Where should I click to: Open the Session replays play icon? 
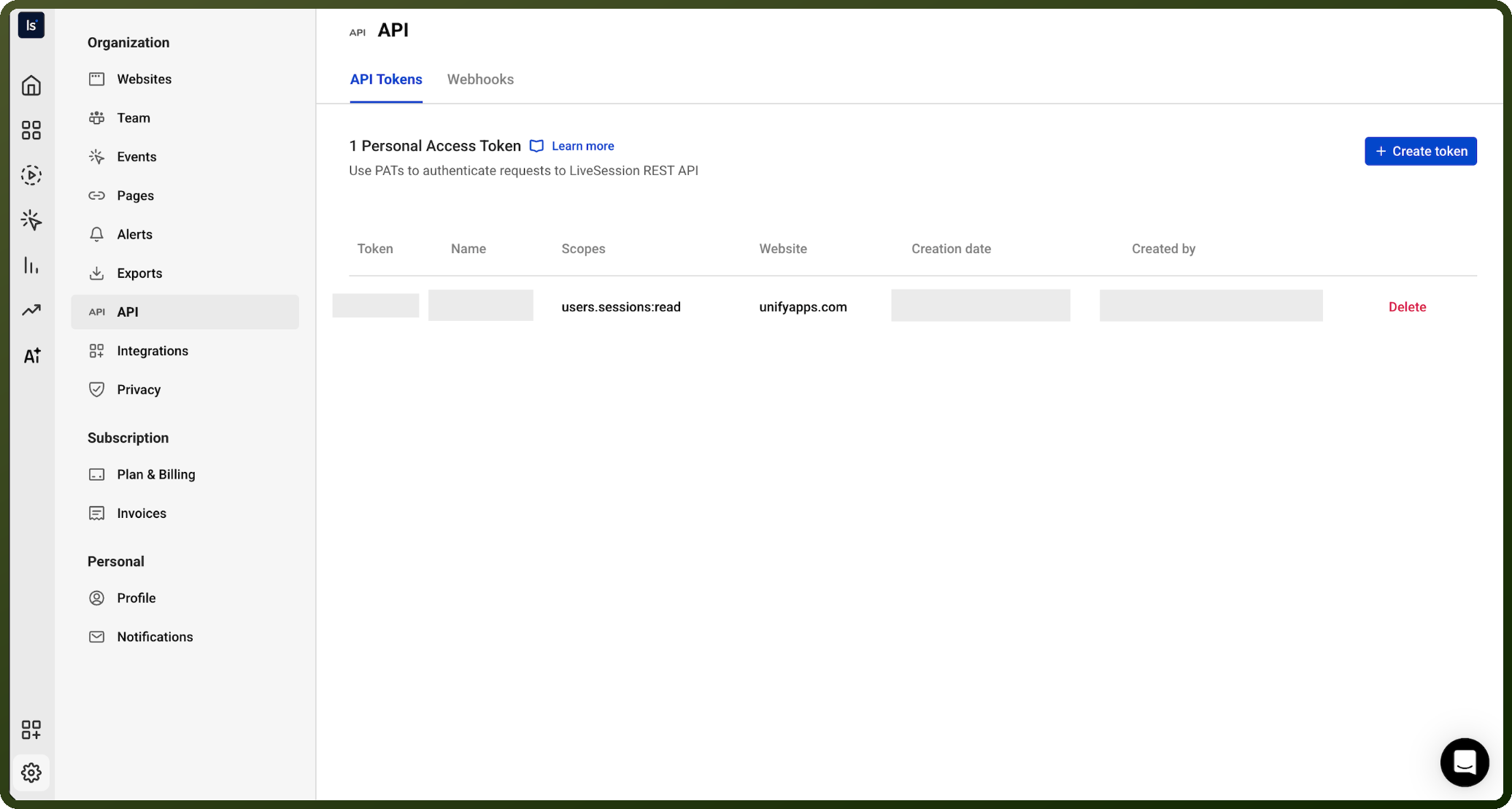[x=31, y=175]
